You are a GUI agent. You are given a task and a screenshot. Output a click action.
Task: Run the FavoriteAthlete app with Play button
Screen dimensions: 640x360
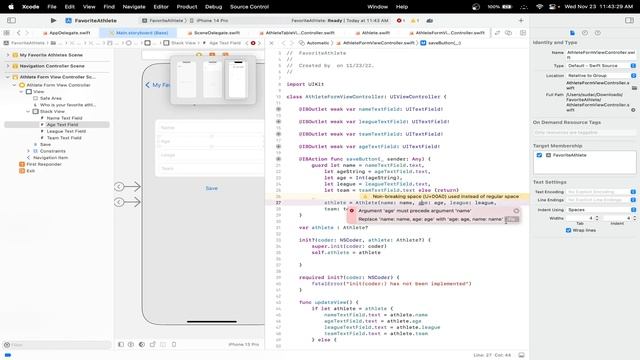(53, 20)
